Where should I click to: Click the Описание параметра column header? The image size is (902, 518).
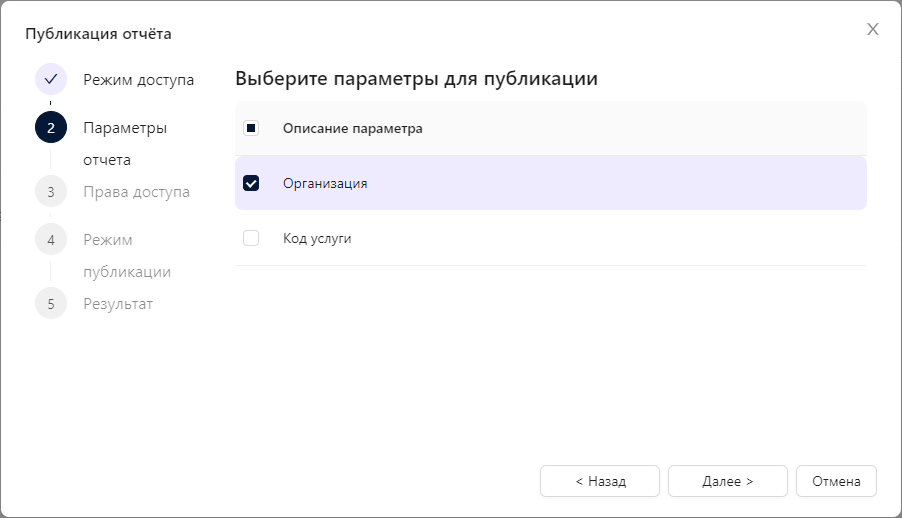pyautogui.click(x=352, y=128)
